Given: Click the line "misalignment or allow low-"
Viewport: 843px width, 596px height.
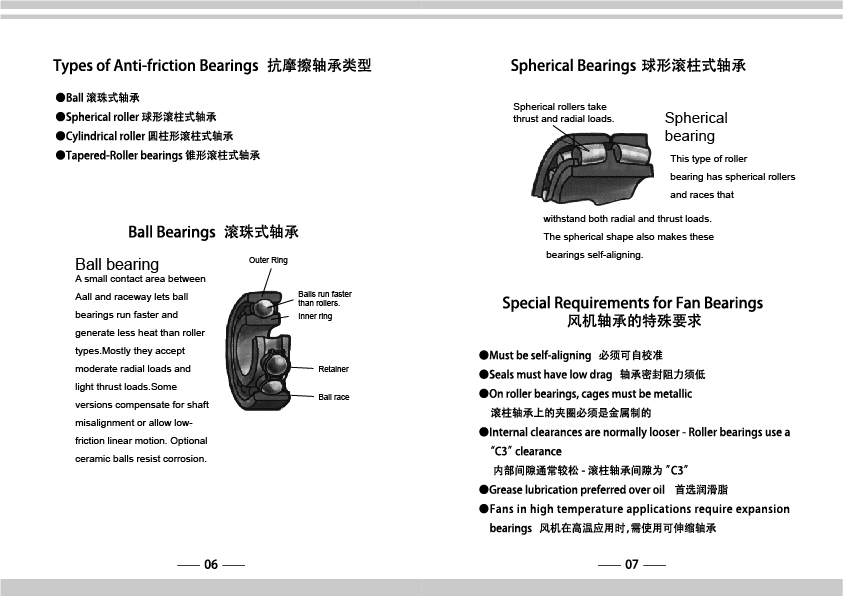Looking at the screenshot, I should (x=134, y=423).
